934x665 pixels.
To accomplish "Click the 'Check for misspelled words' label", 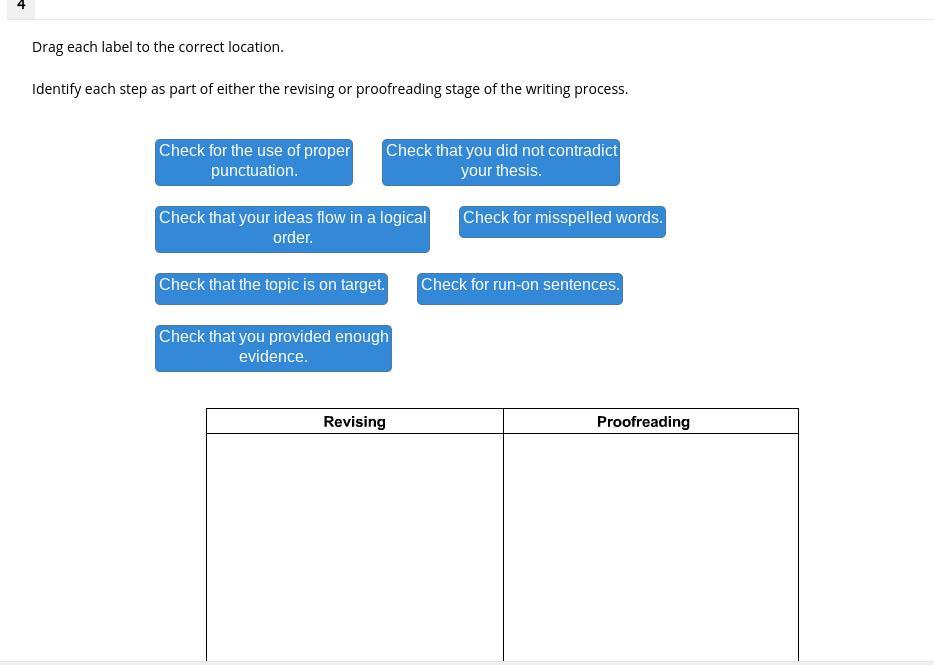I will click(562, 222).
